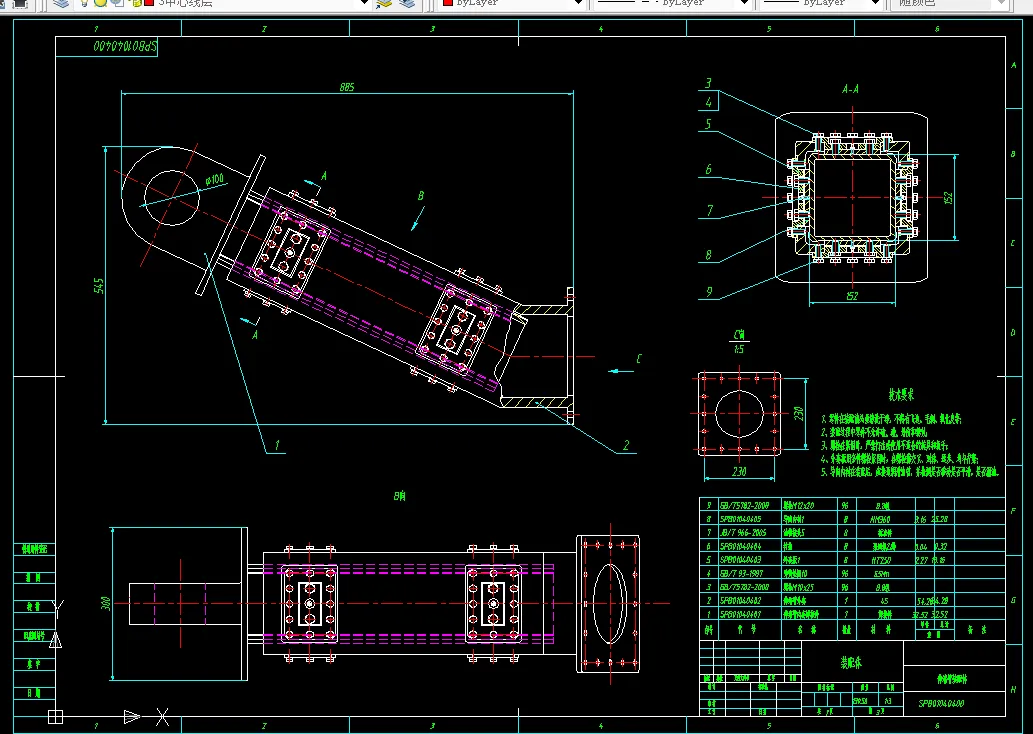Select GB/T5782-2000 in parts list row 9
1033x734 pixels.
pos(744,505)
